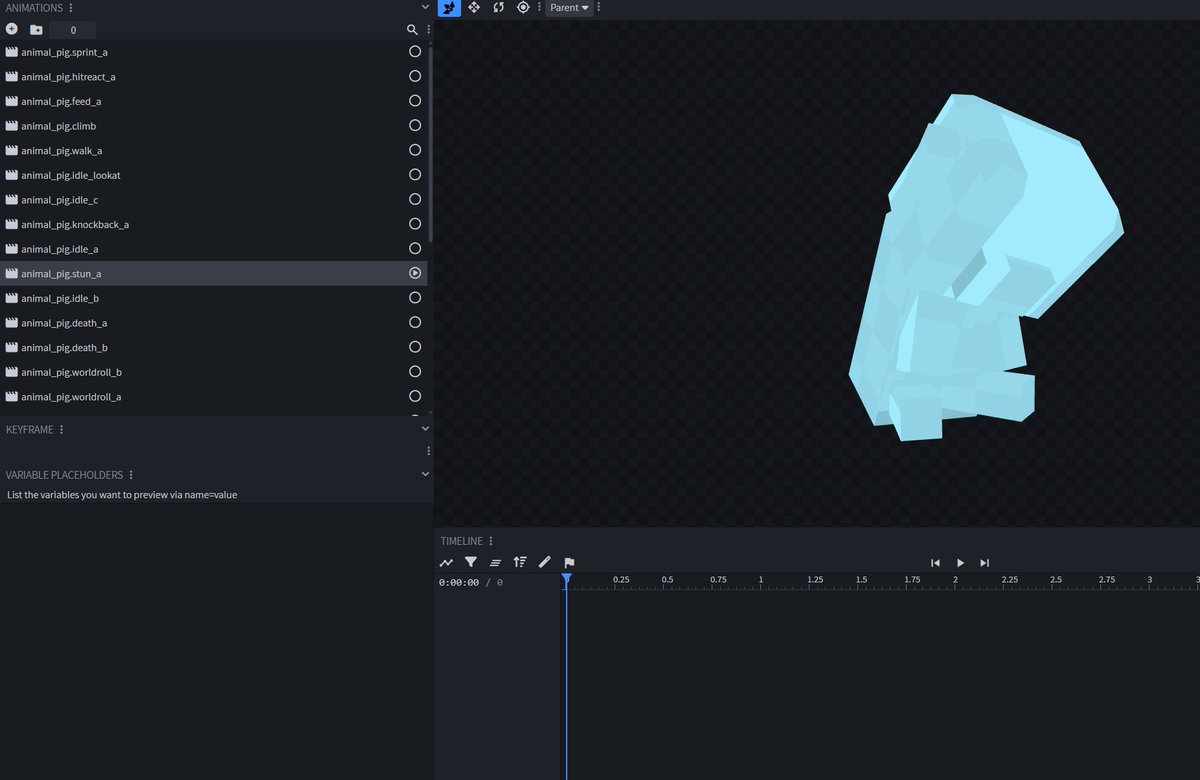
Task: Click clapperboard icon of animal_pig.sprint_a
Action: click(12, 52)
